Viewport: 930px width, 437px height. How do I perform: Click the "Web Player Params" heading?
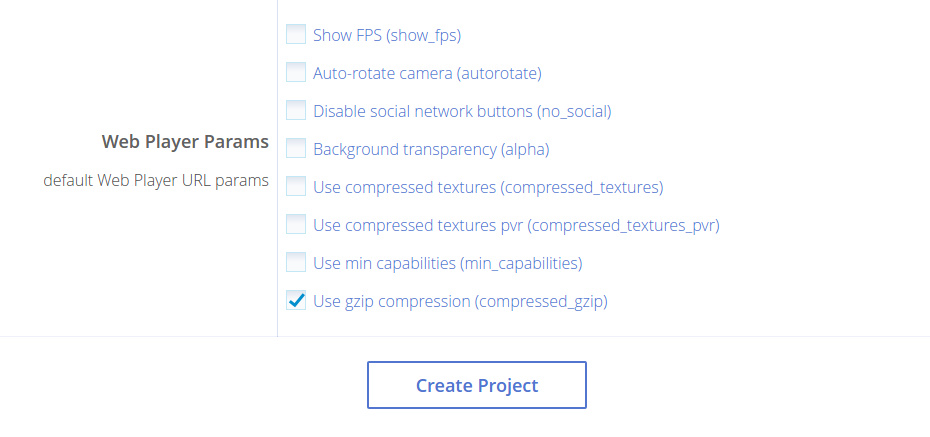[x=185, y=142]
